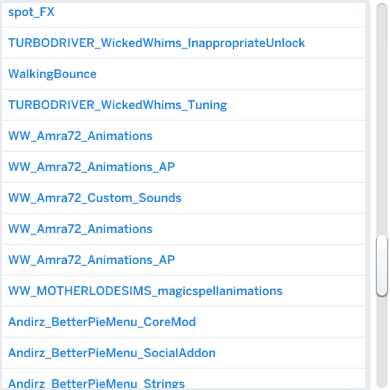Screen dimensions: 390x390
Task: Click empty row area beside Andirz_BetterPieMenu_CoreMod
Action: tap(280, 322)
